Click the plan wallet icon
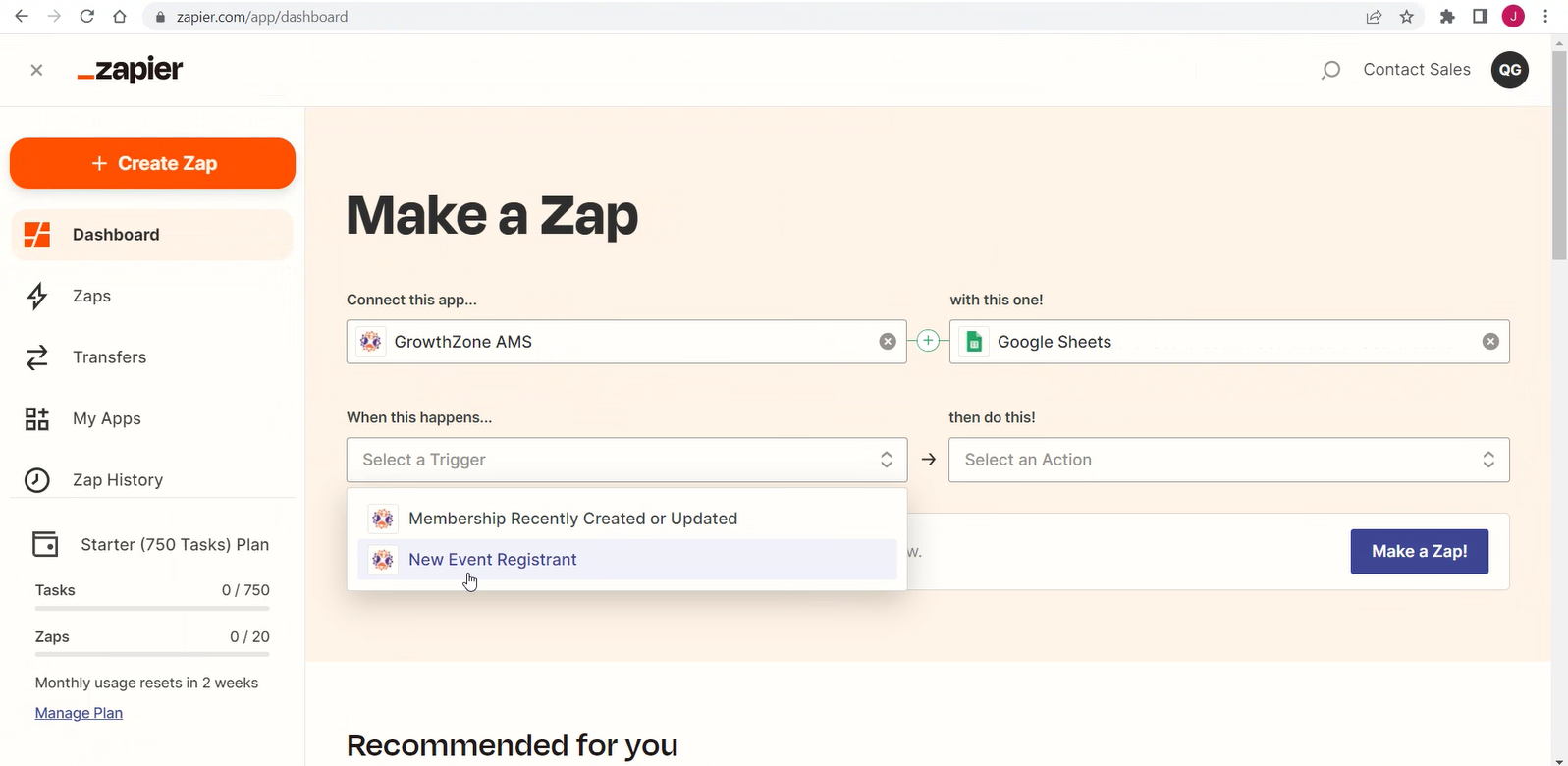The height and width of the screenshot is (766, 1568). coord(45,544)
